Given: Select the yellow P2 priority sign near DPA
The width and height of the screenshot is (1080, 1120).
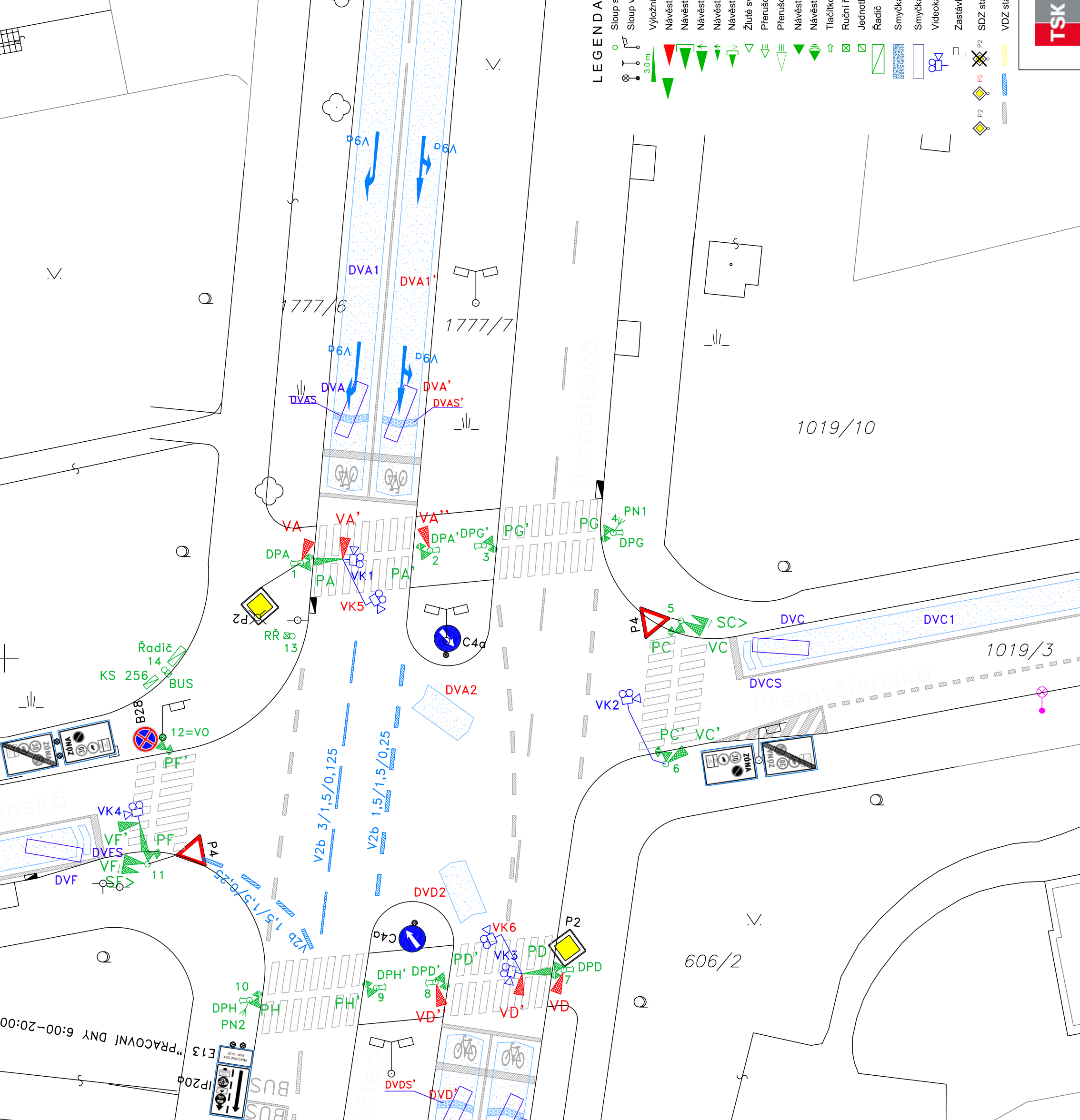Looking at the screenshot, I should tap(260, 605).
